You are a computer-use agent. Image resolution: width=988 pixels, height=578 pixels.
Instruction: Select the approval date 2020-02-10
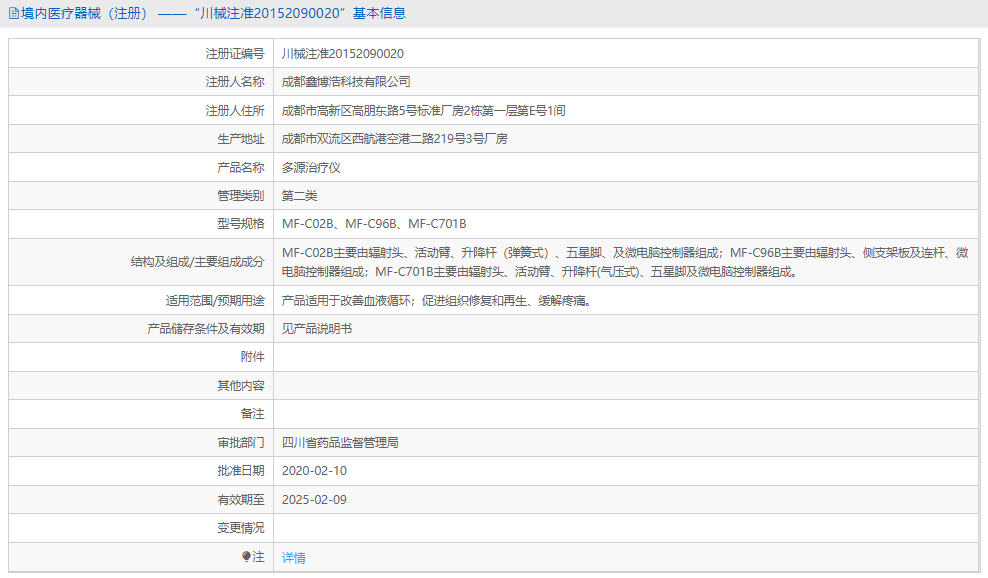coord(314,471)
